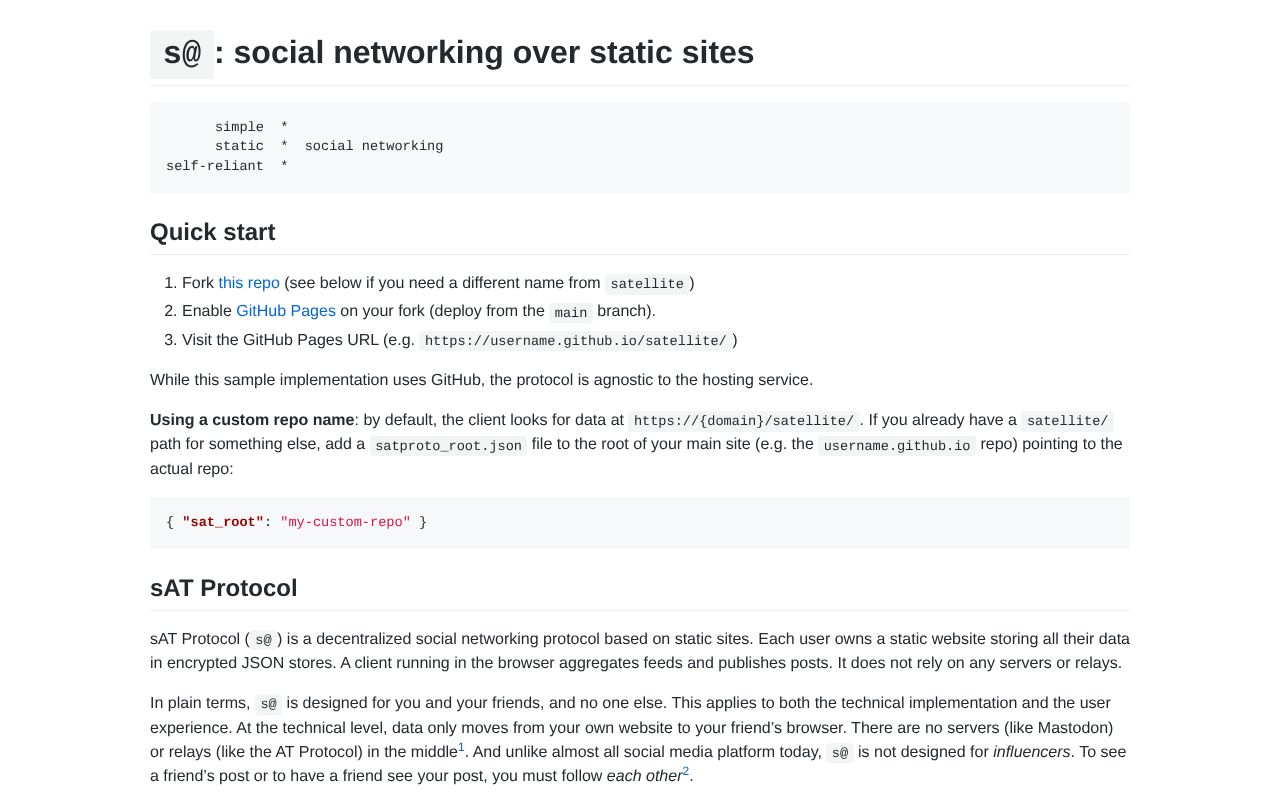Click the username.github.io repo code span

[896, 446]
